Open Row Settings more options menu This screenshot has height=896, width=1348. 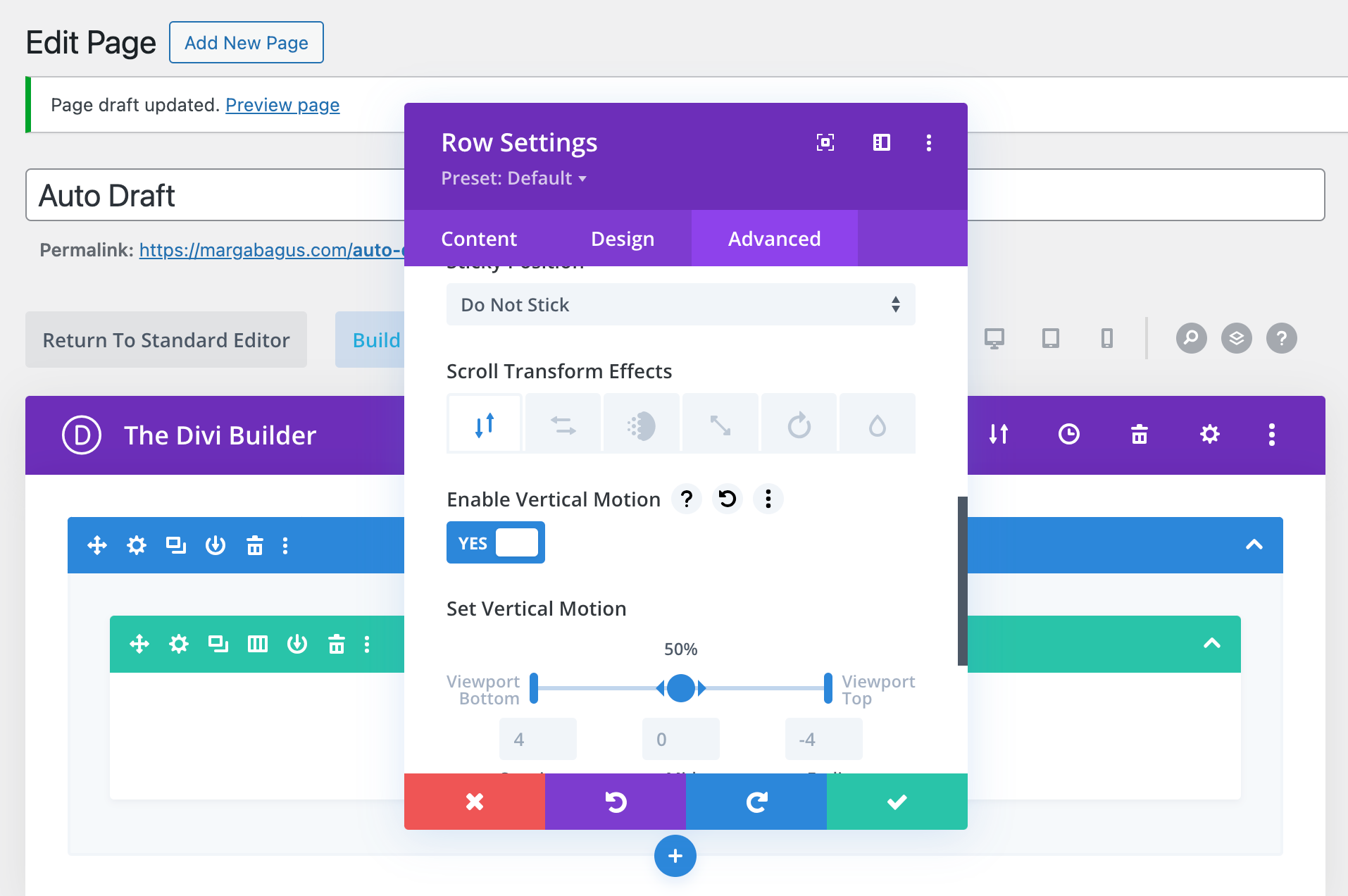click(929, 143)
